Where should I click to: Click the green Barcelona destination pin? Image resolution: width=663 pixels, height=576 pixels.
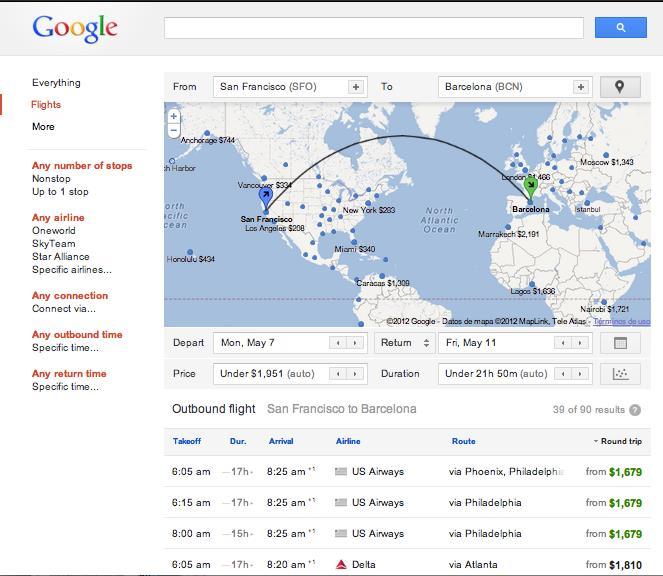[531, 187]
